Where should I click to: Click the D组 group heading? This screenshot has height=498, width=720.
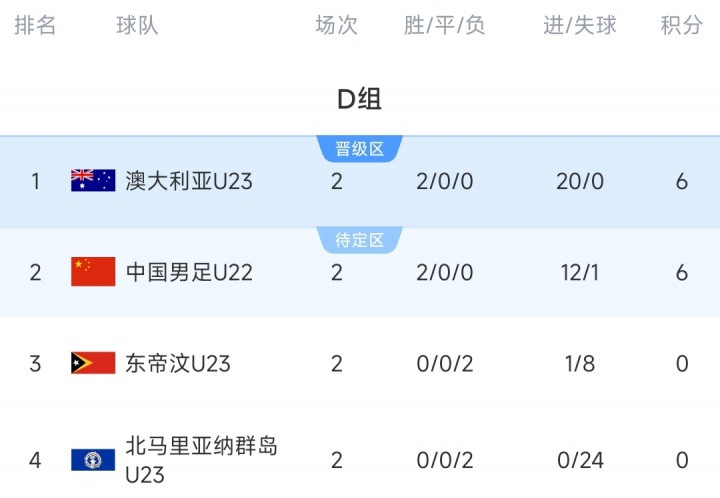tap(359, 99)
